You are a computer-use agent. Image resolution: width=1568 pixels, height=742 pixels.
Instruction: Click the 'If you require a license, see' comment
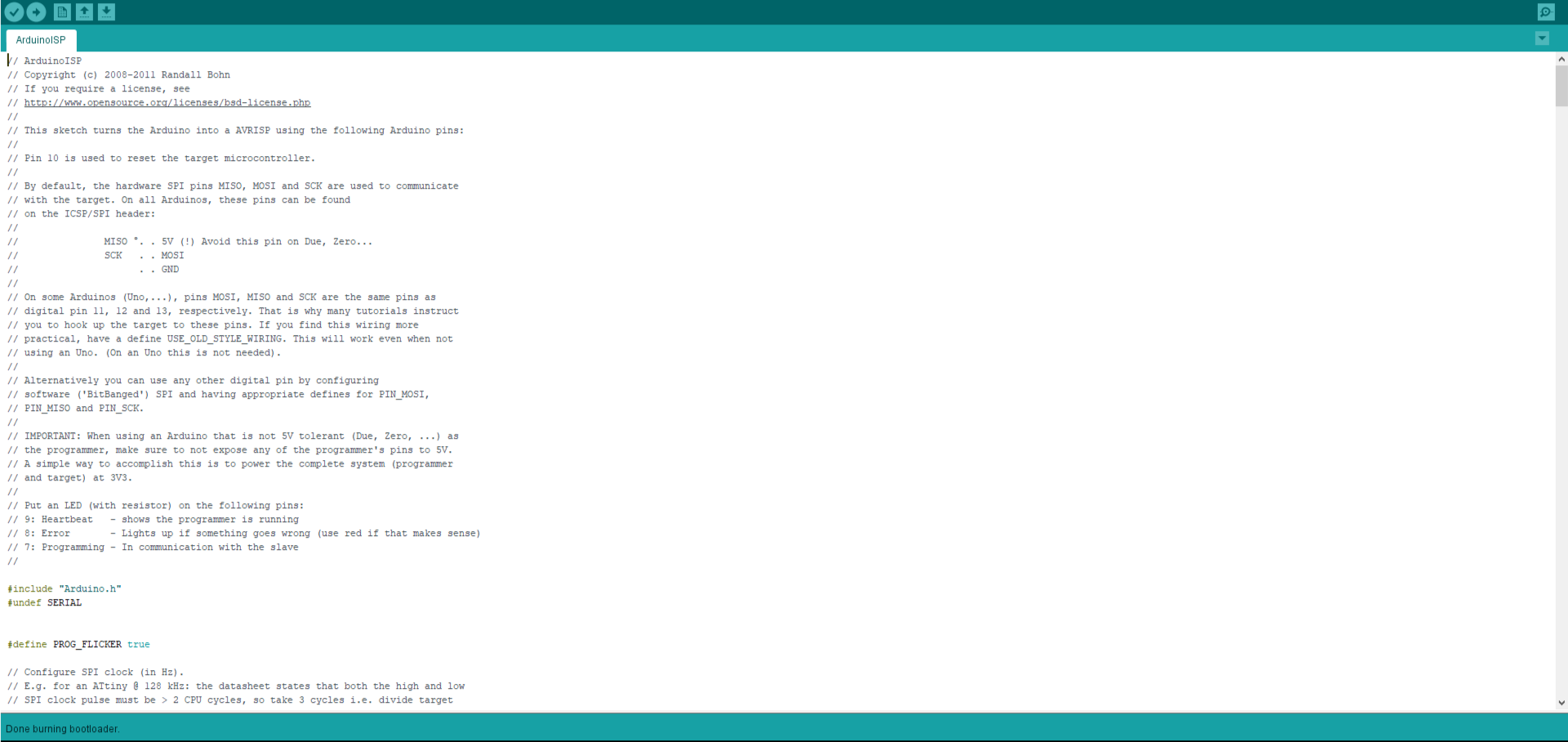pyautogui.click(x=99, y=89)
